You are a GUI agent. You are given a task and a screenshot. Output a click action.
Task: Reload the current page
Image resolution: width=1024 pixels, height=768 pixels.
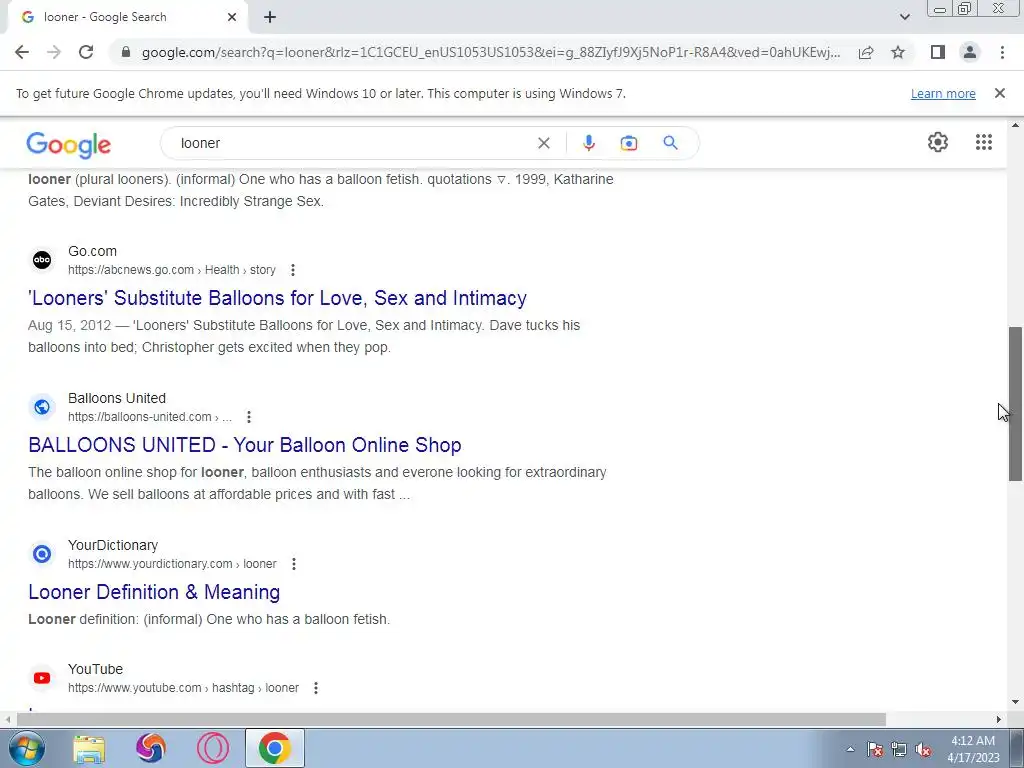[86, 52]
